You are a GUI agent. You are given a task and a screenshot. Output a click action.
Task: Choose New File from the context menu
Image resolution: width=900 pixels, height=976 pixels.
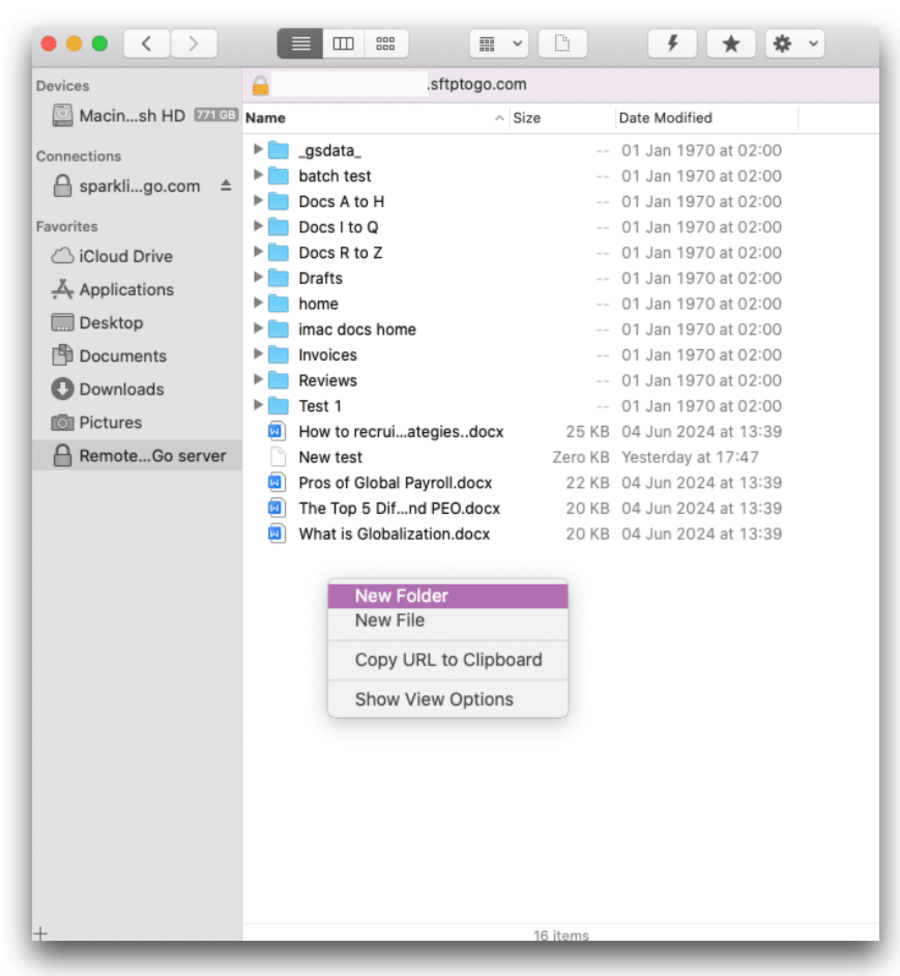click(x=388, y=620)
